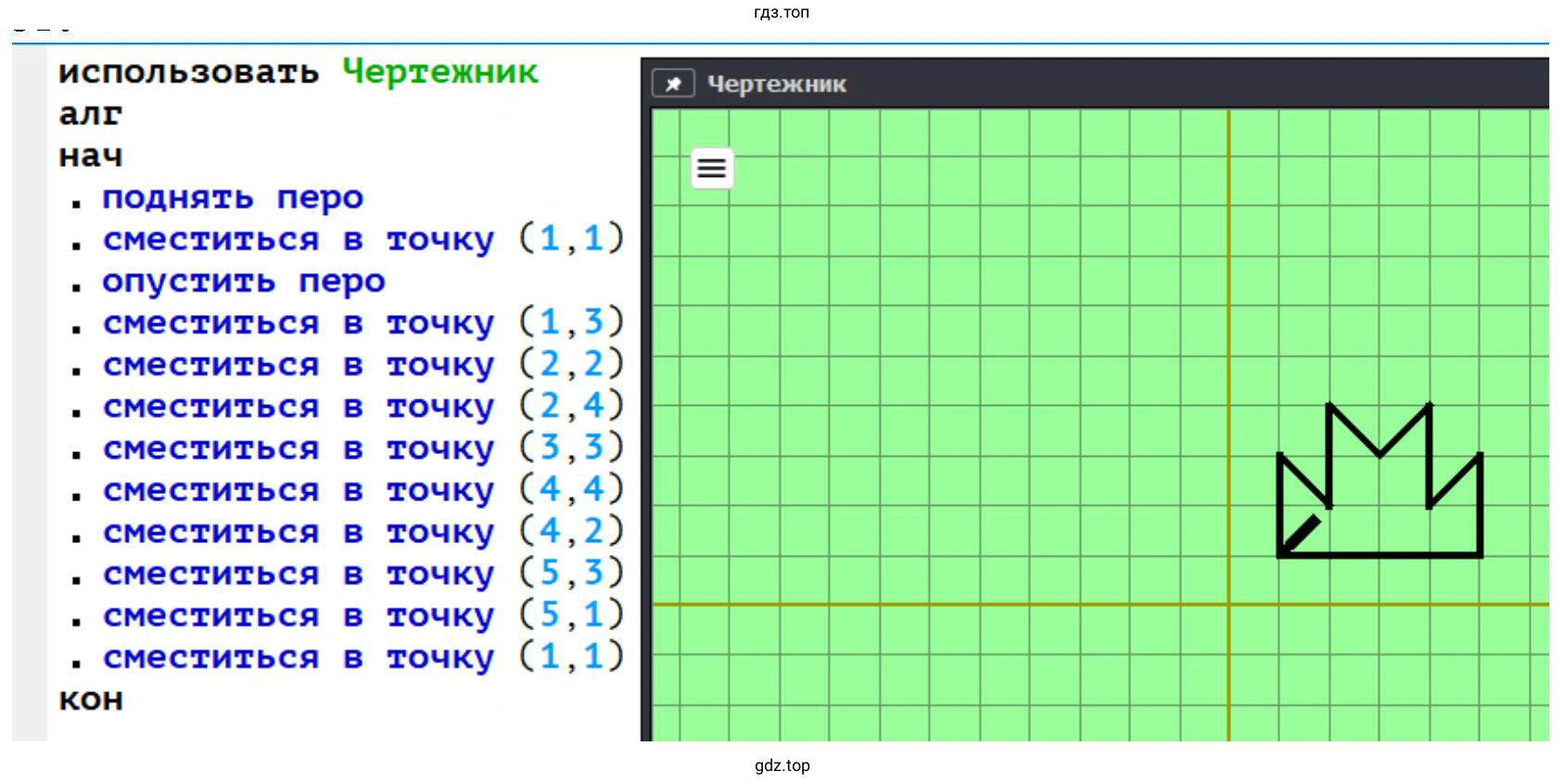This screenshot has width=1566, height=784.
Task: Click the гдз.топ link at the top
Action: (782, 12)
